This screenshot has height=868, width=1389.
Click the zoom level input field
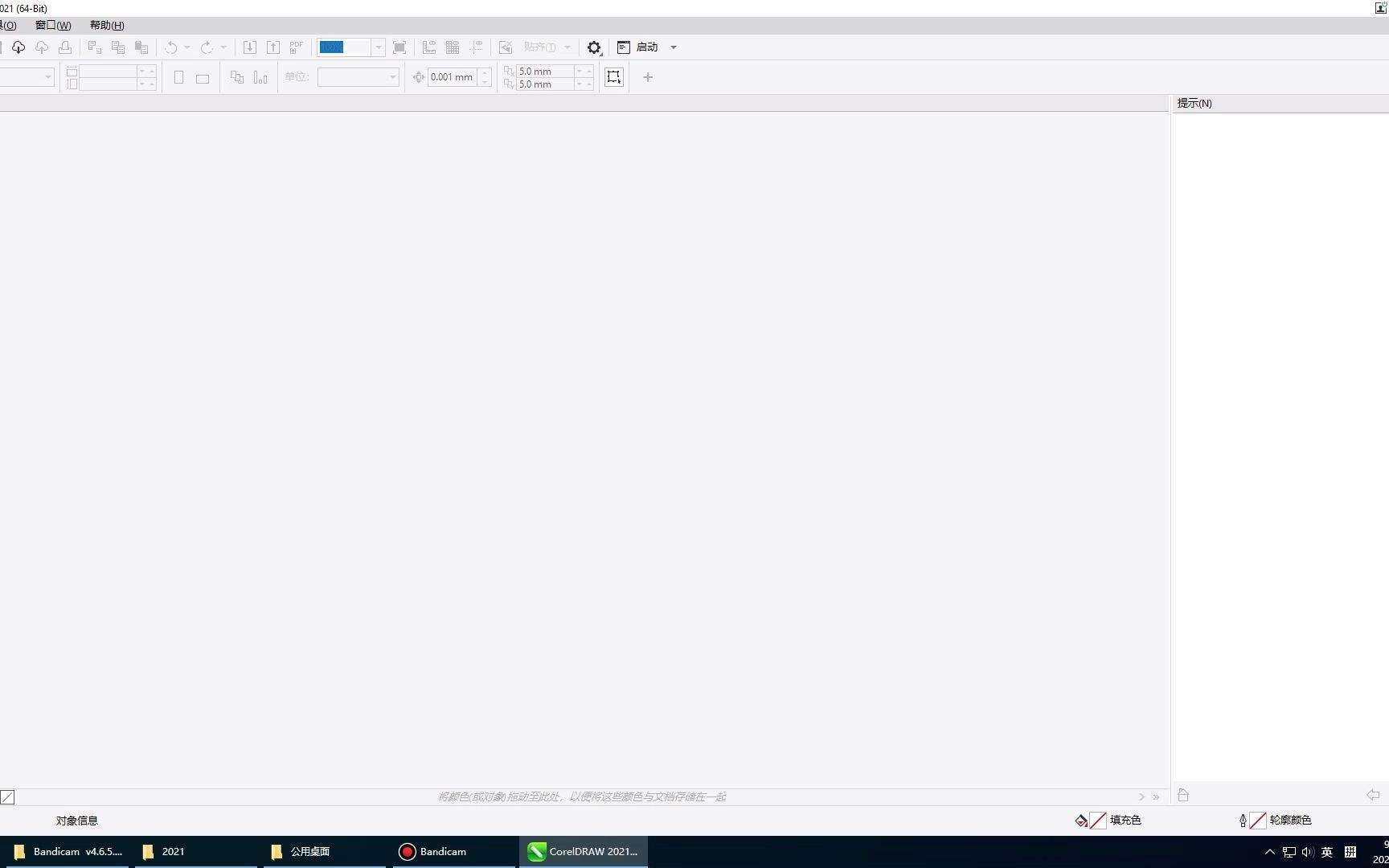[x=344, y=47]
